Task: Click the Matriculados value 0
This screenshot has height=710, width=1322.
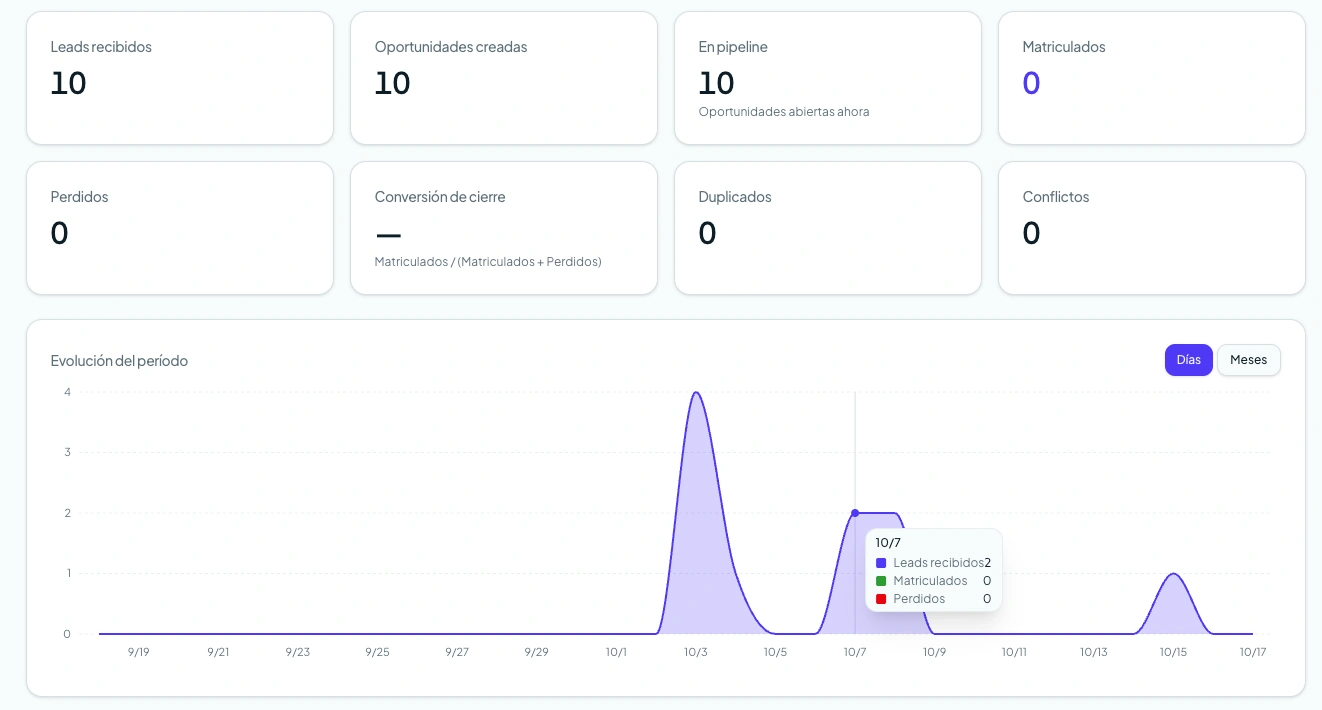Action: click(x=1031, y=83)
